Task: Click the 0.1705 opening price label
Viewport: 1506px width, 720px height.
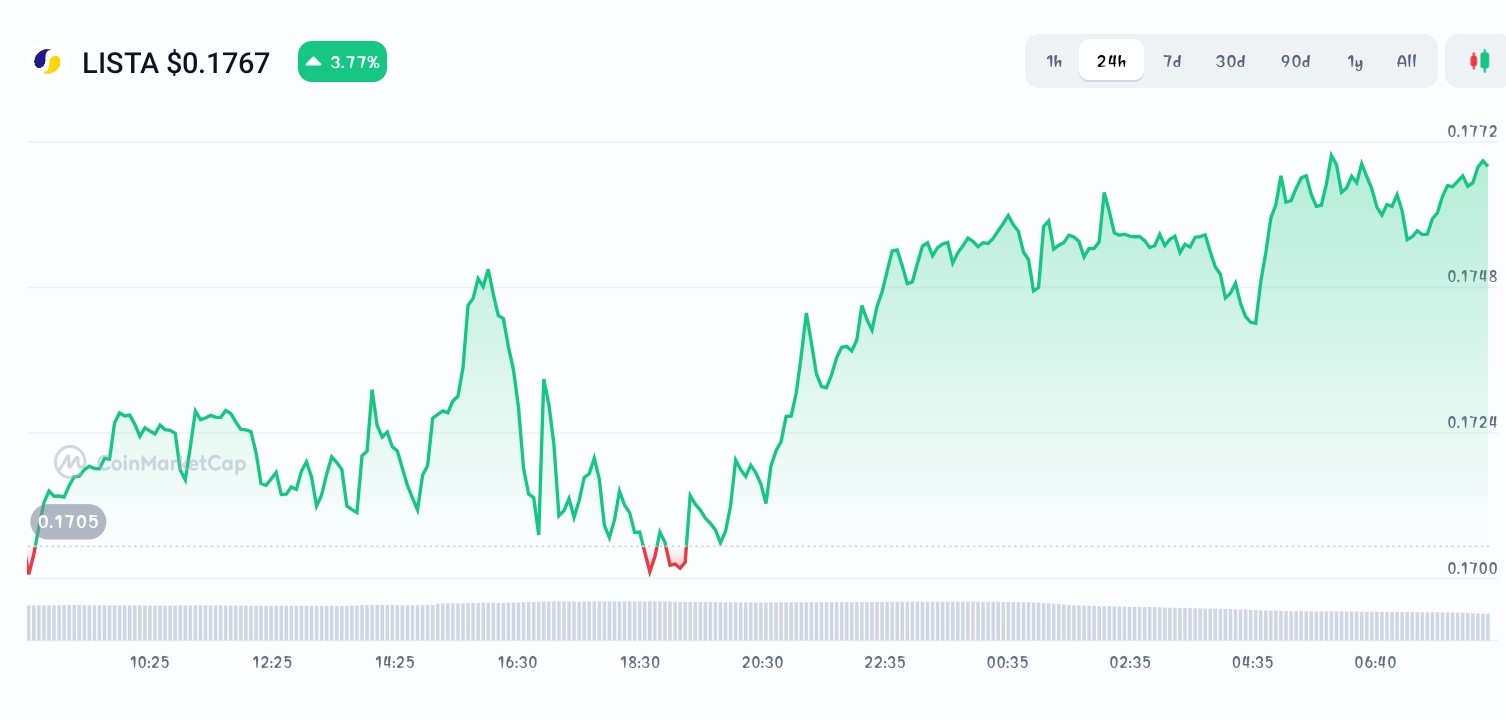Action: click(68, 521)
